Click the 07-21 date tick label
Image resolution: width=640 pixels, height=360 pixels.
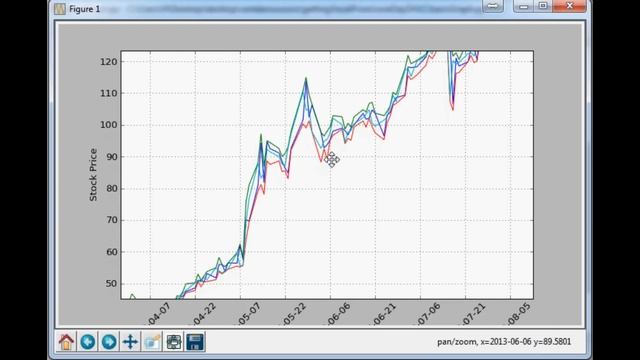click(x=474, y=315)
